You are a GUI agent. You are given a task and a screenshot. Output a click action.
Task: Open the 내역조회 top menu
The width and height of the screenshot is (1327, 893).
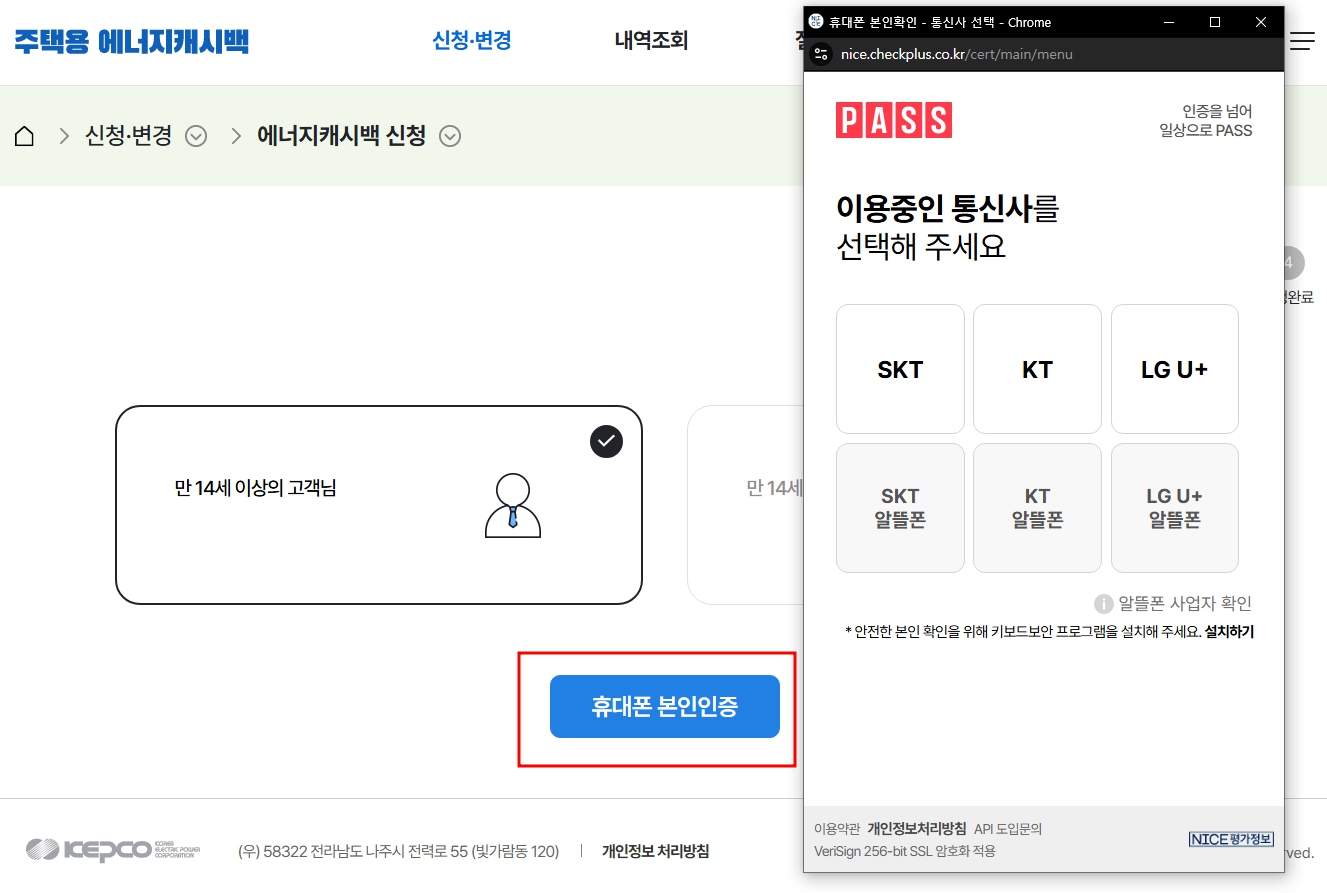pos(651,41)
